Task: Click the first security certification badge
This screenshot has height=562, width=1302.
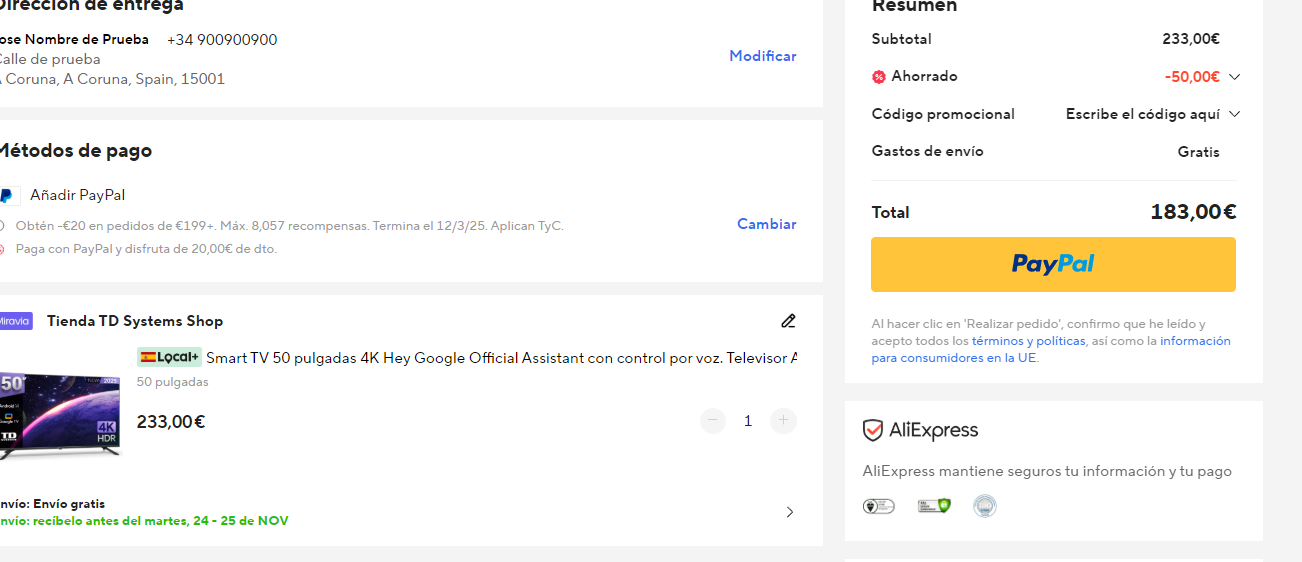Action: coord(879,506)
